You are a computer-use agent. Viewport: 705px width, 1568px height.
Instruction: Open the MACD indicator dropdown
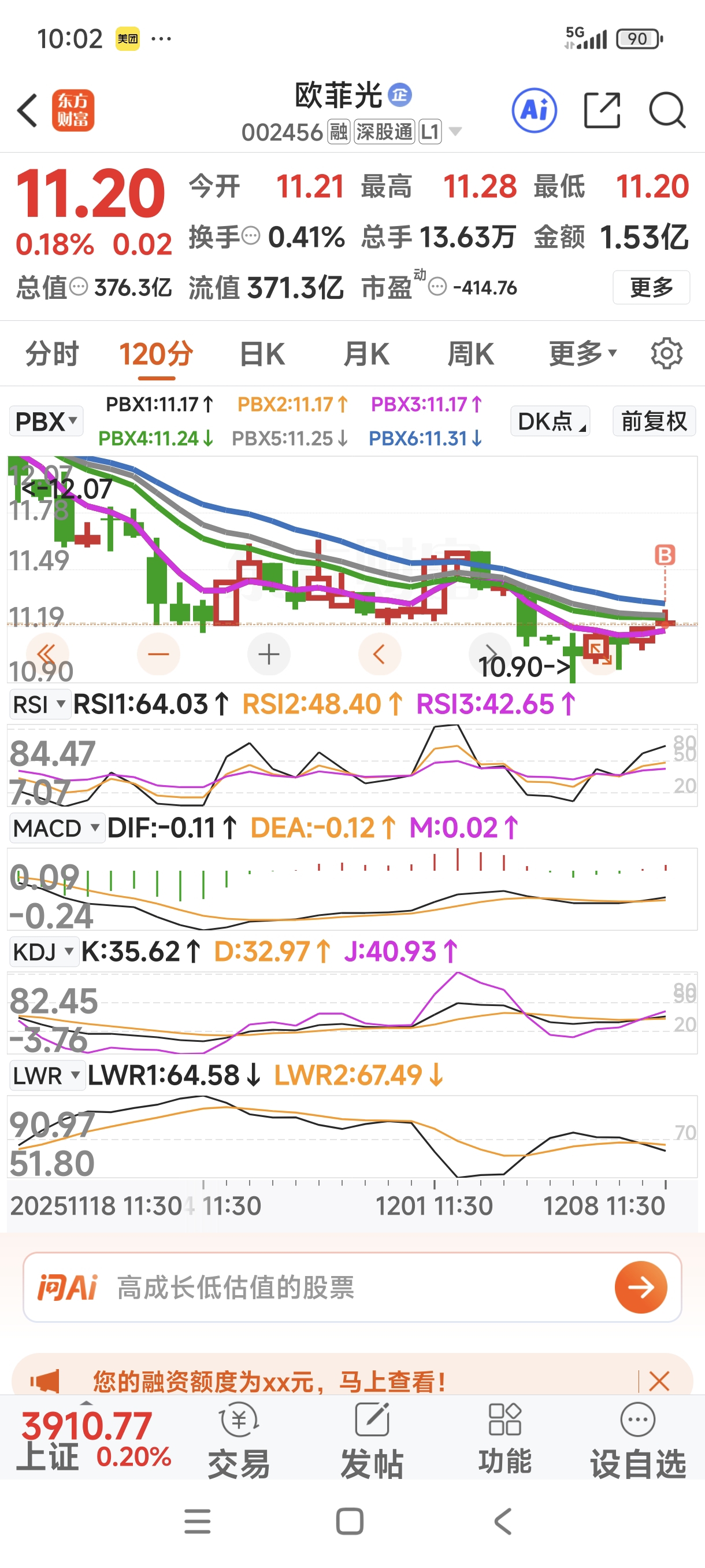57,828
